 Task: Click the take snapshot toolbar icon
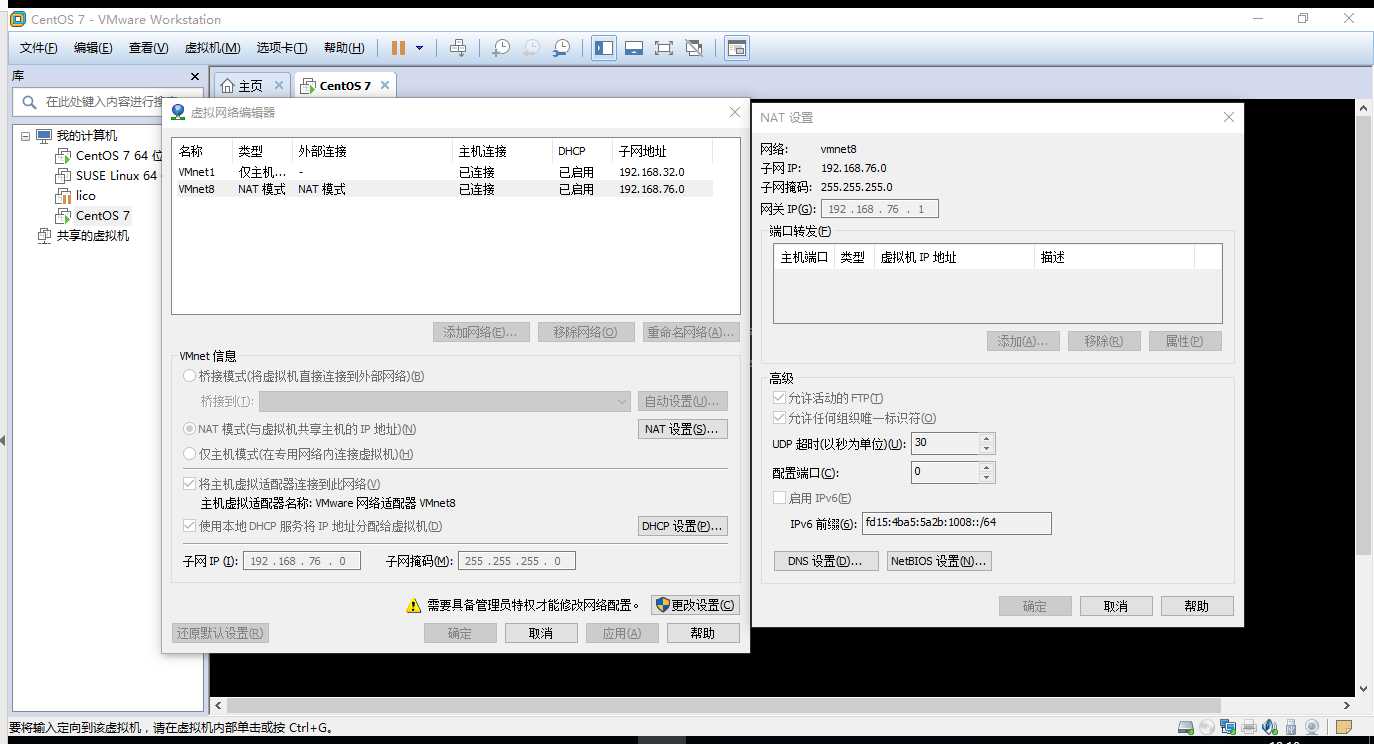501,48
